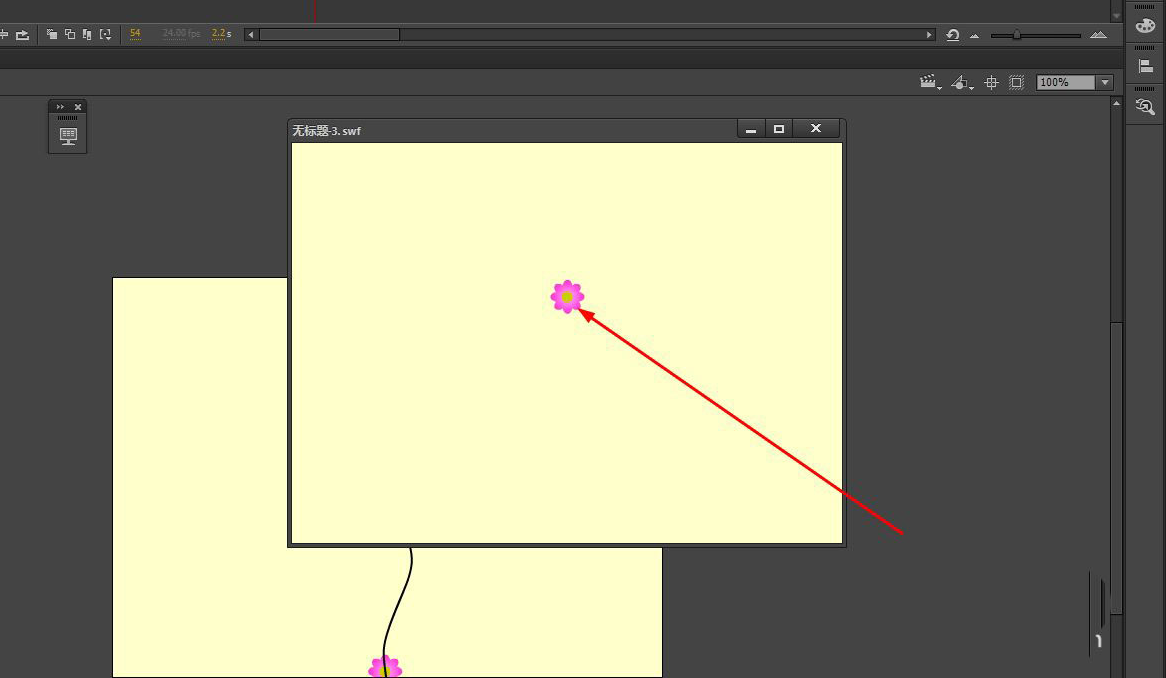The image size is (1166, 678).
Task: Click the stage vertical scrollbar thumb
Action: (1116, 468)
